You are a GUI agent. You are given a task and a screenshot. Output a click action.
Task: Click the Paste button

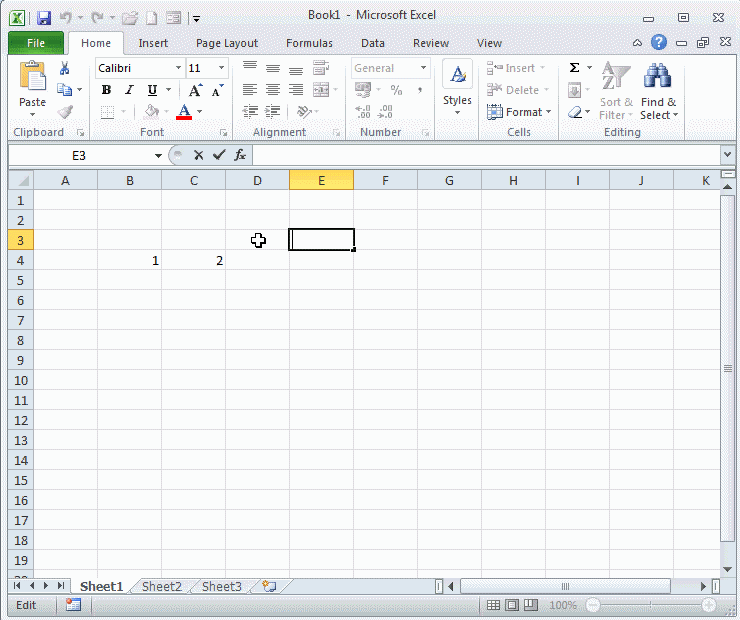tap(32, 85)
